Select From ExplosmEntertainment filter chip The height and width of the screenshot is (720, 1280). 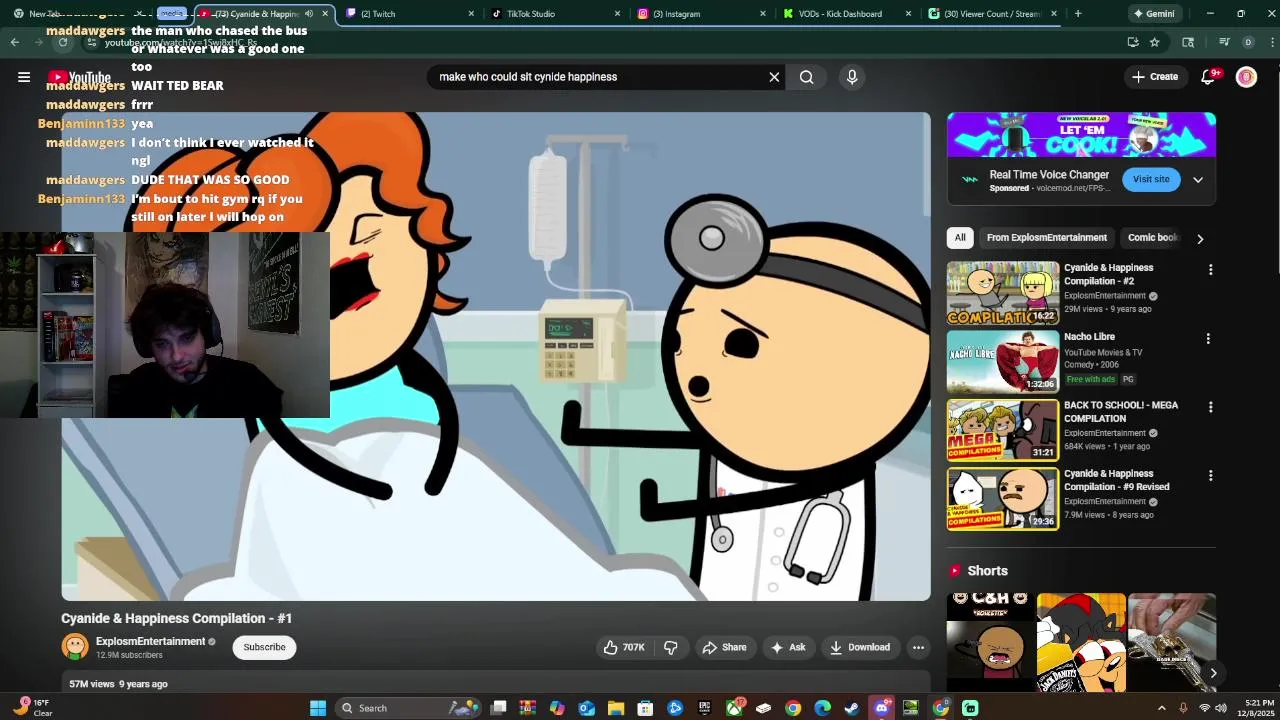point(1046,238)
